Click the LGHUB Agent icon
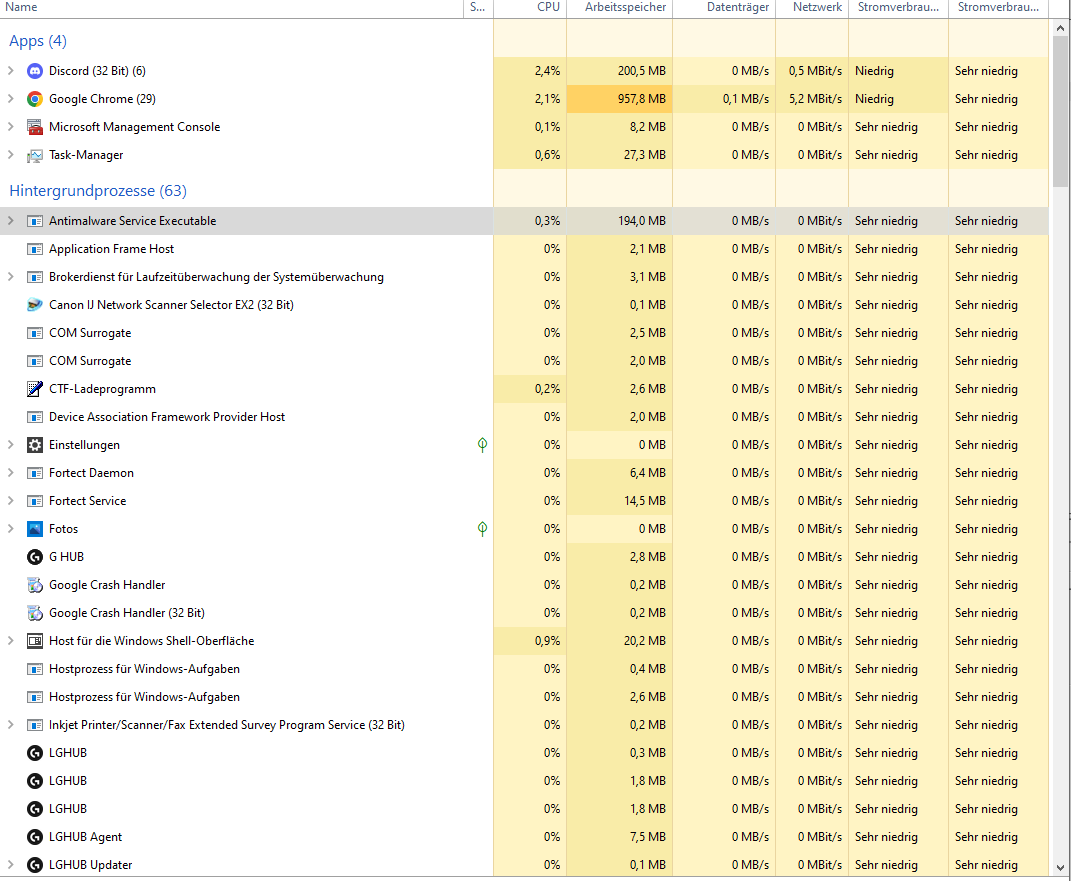This screenshot has height=881, width=1071. pos(34,837)
